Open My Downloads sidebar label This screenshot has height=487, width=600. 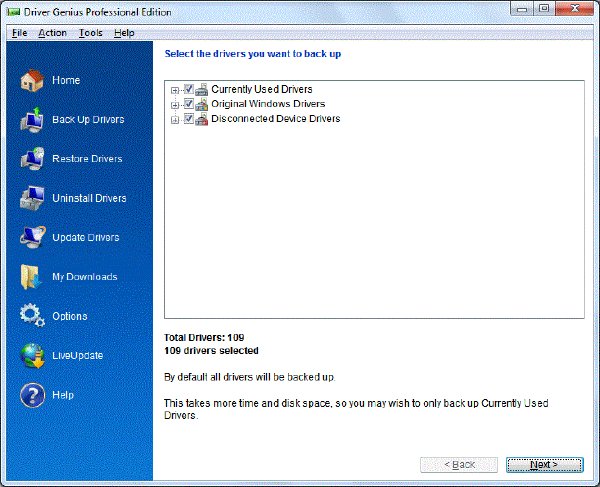85,277
